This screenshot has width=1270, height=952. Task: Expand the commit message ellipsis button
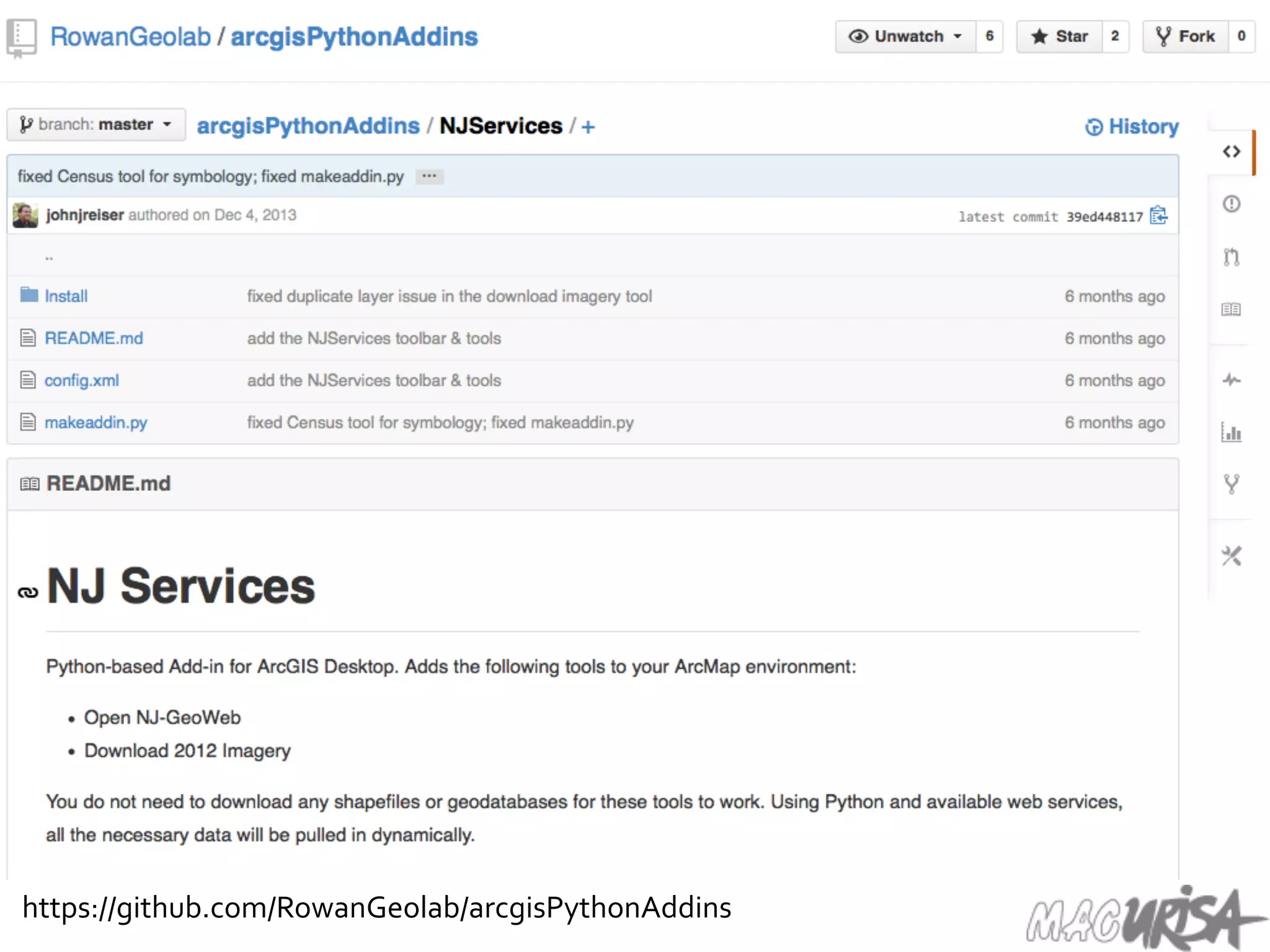click(x=429, y=177)
